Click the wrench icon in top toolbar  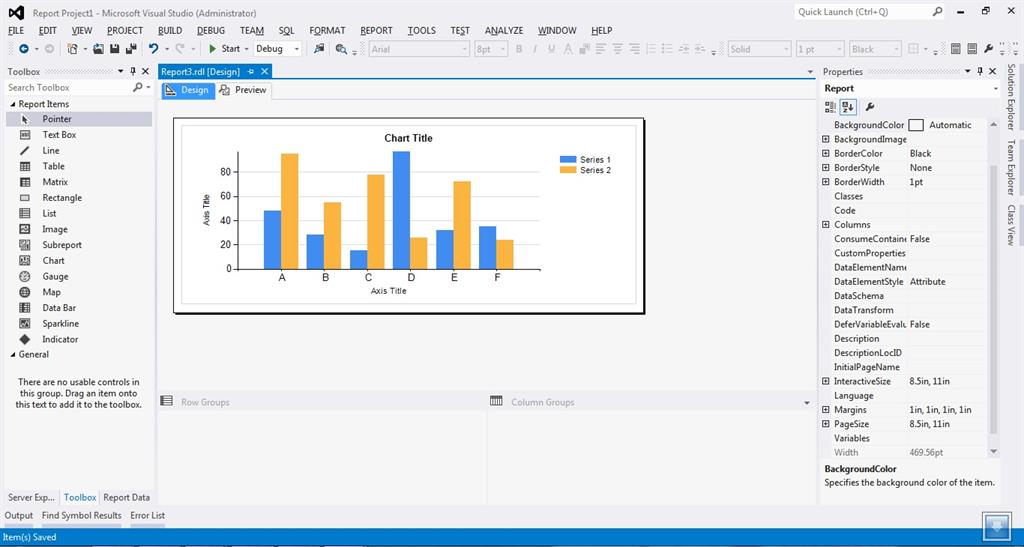click(989, 49)
